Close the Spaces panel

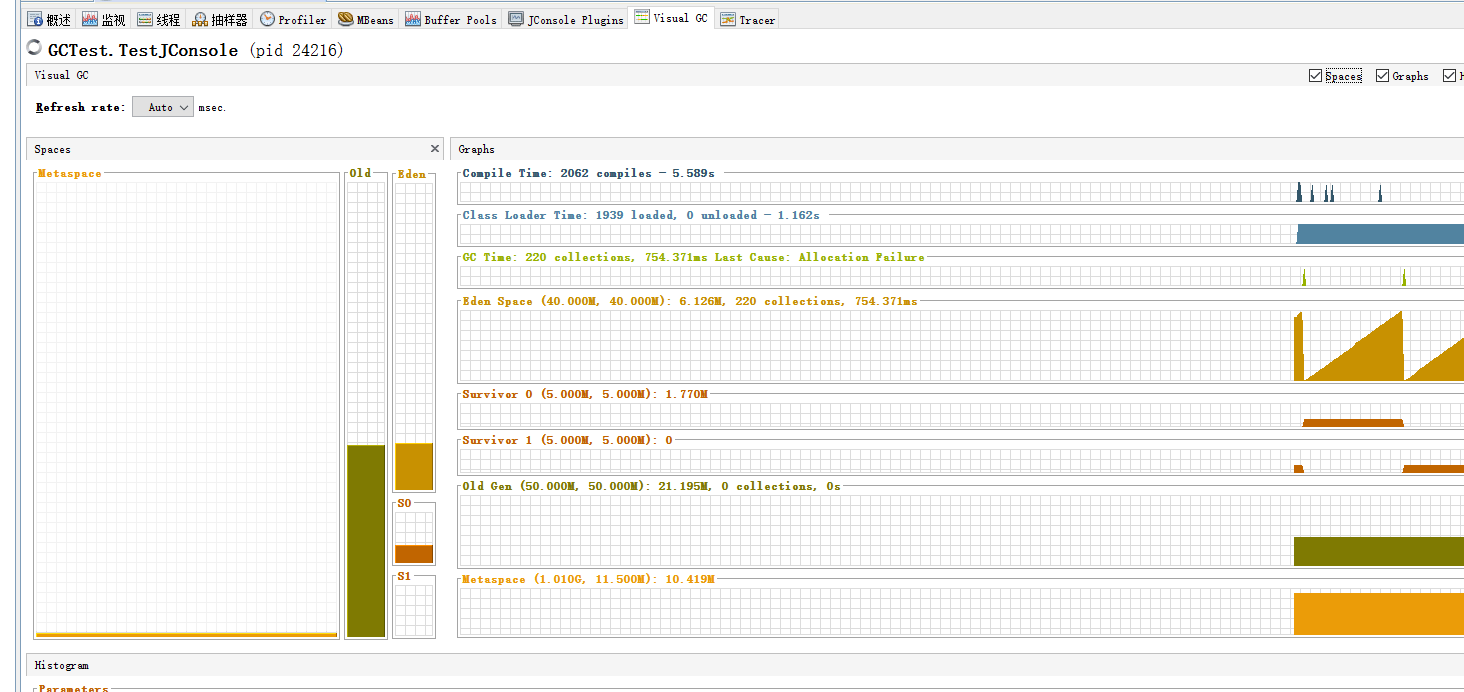(434, 148)
